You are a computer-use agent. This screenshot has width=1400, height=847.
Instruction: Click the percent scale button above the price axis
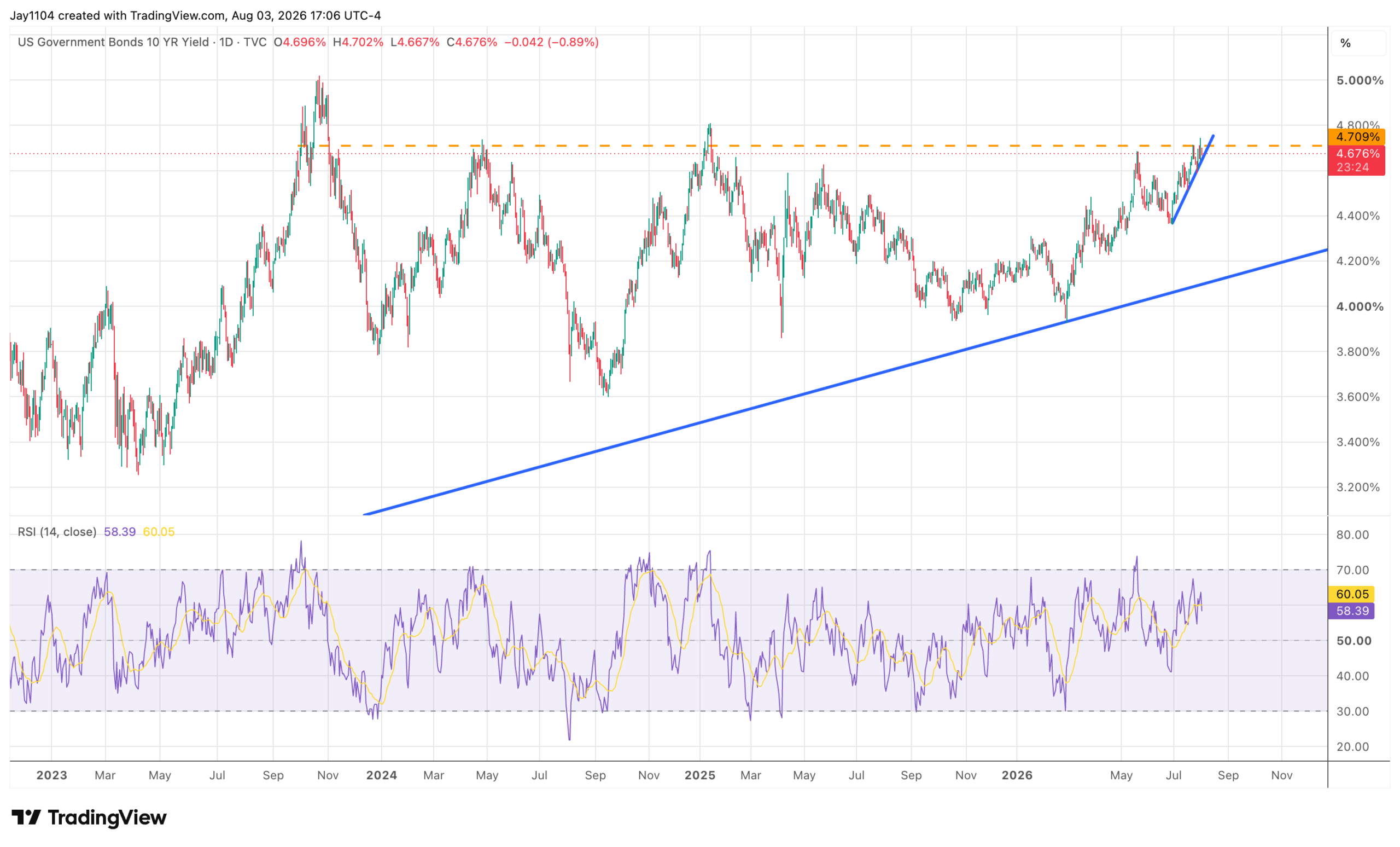[x=1357, y=43]
